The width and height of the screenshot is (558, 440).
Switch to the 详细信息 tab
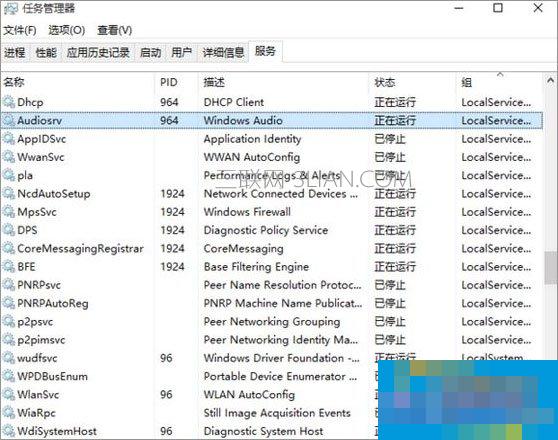pyautogui.click(x=223, y=53)
